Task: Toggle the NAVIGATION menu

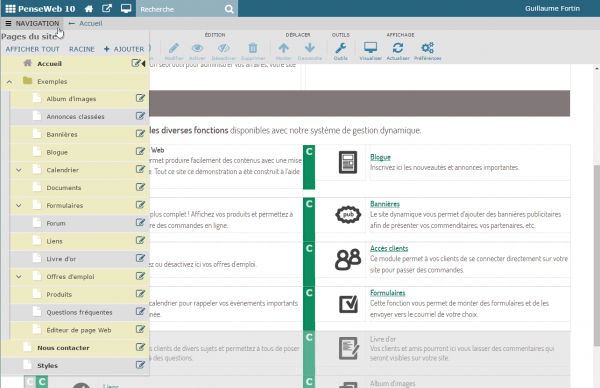Action: (x=33, y=23)
